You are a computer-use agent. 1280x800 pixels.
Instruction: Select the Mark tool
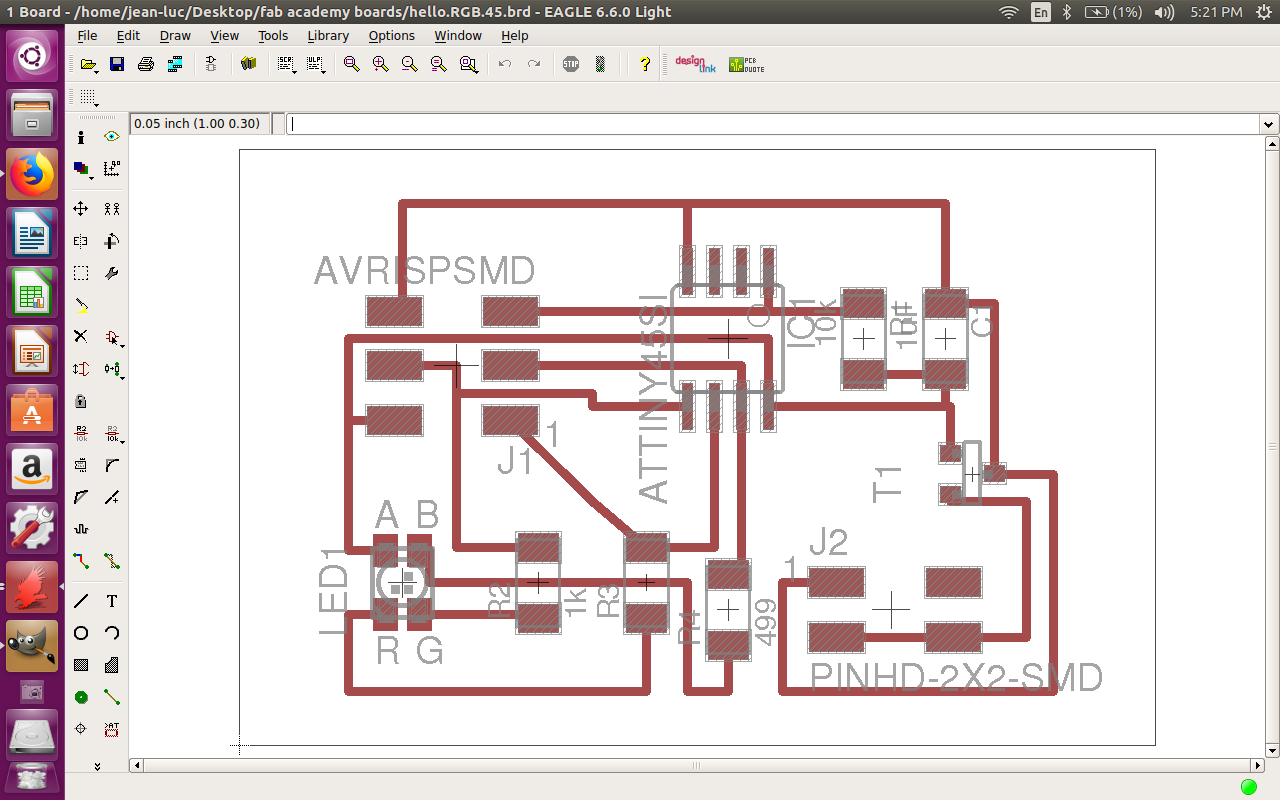[x=112, y=169]
